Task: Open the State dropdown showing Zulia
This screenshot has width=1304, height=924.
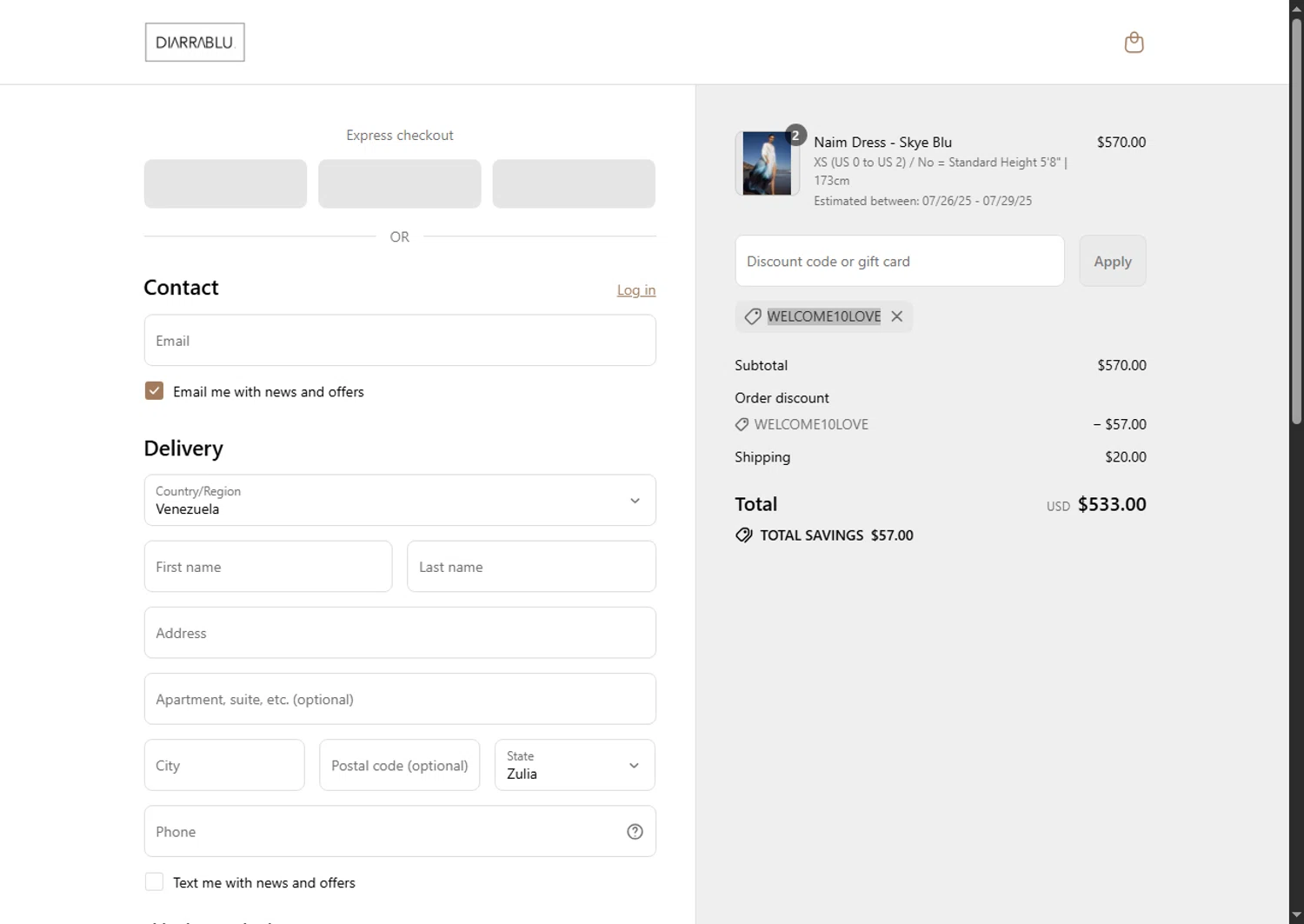Action: pyautogui.click(x=575, y=765)
